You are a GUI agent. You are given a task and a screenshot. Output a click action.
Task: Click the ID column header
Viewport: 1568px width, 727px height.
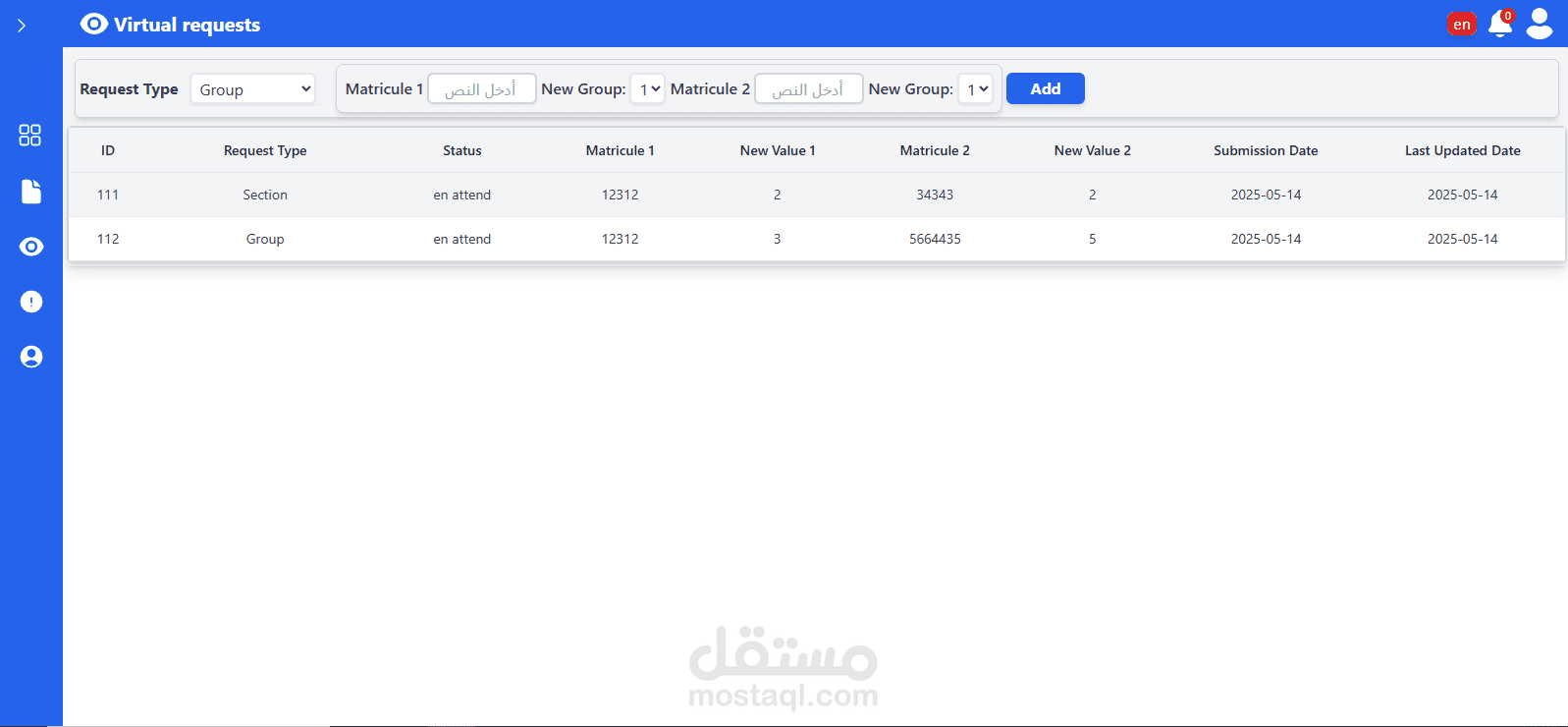coord(108,150)
